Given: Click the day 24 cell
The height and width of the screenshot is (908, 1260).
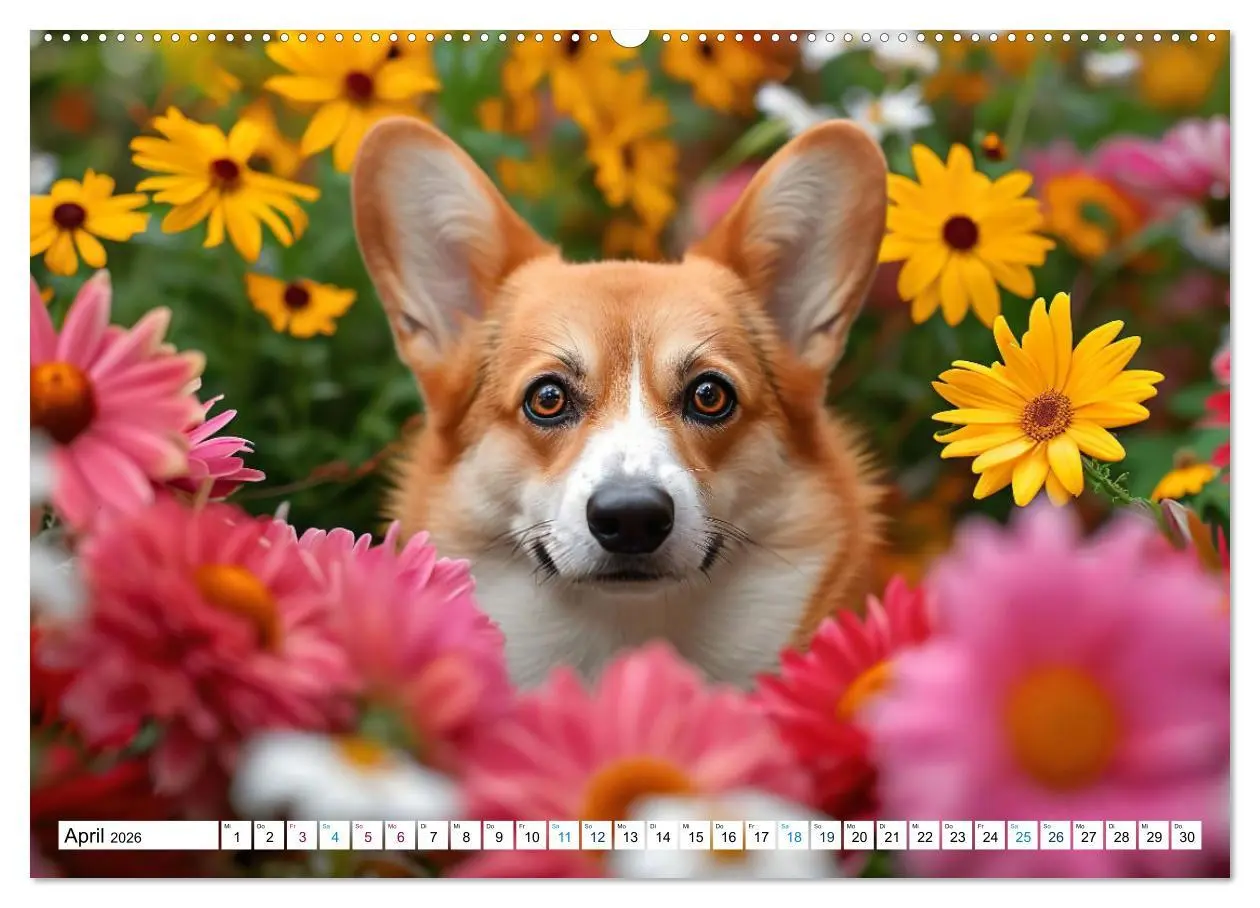Looking at the screenshot, I should click(x=990, y=836).
